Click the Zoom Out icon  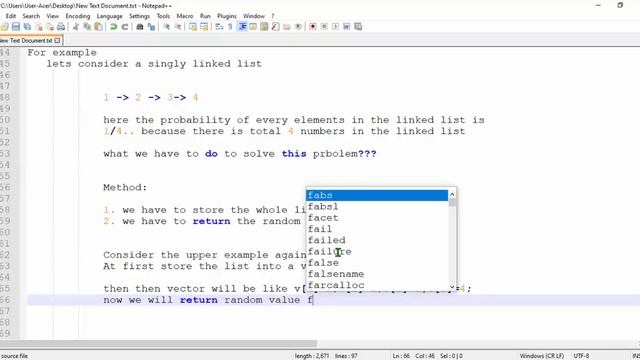point(178,27)
